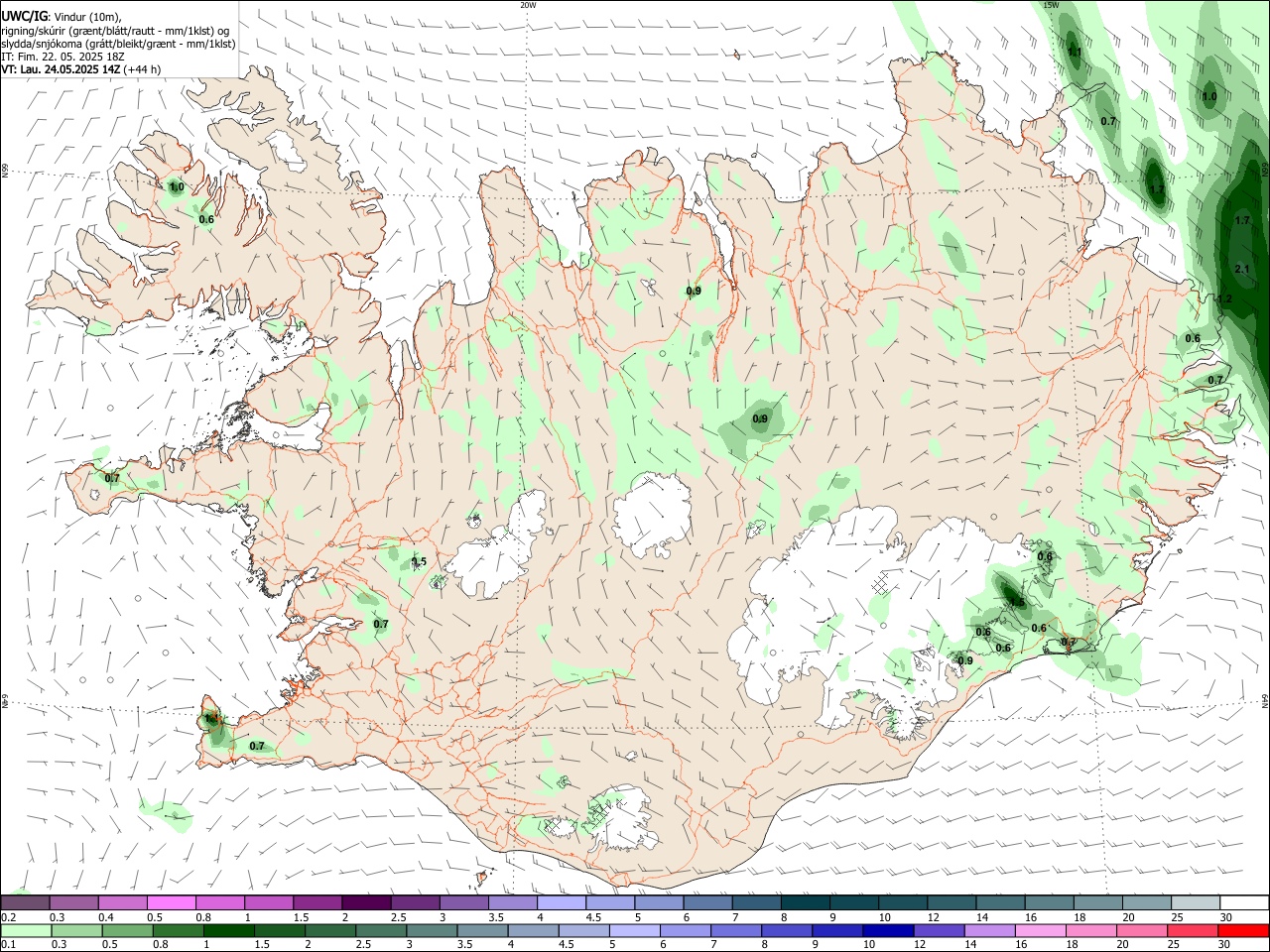Click the 'slydda/snjókoma' legend description line
Viewport: 1270px width, 952px height.
pos(118,44)
